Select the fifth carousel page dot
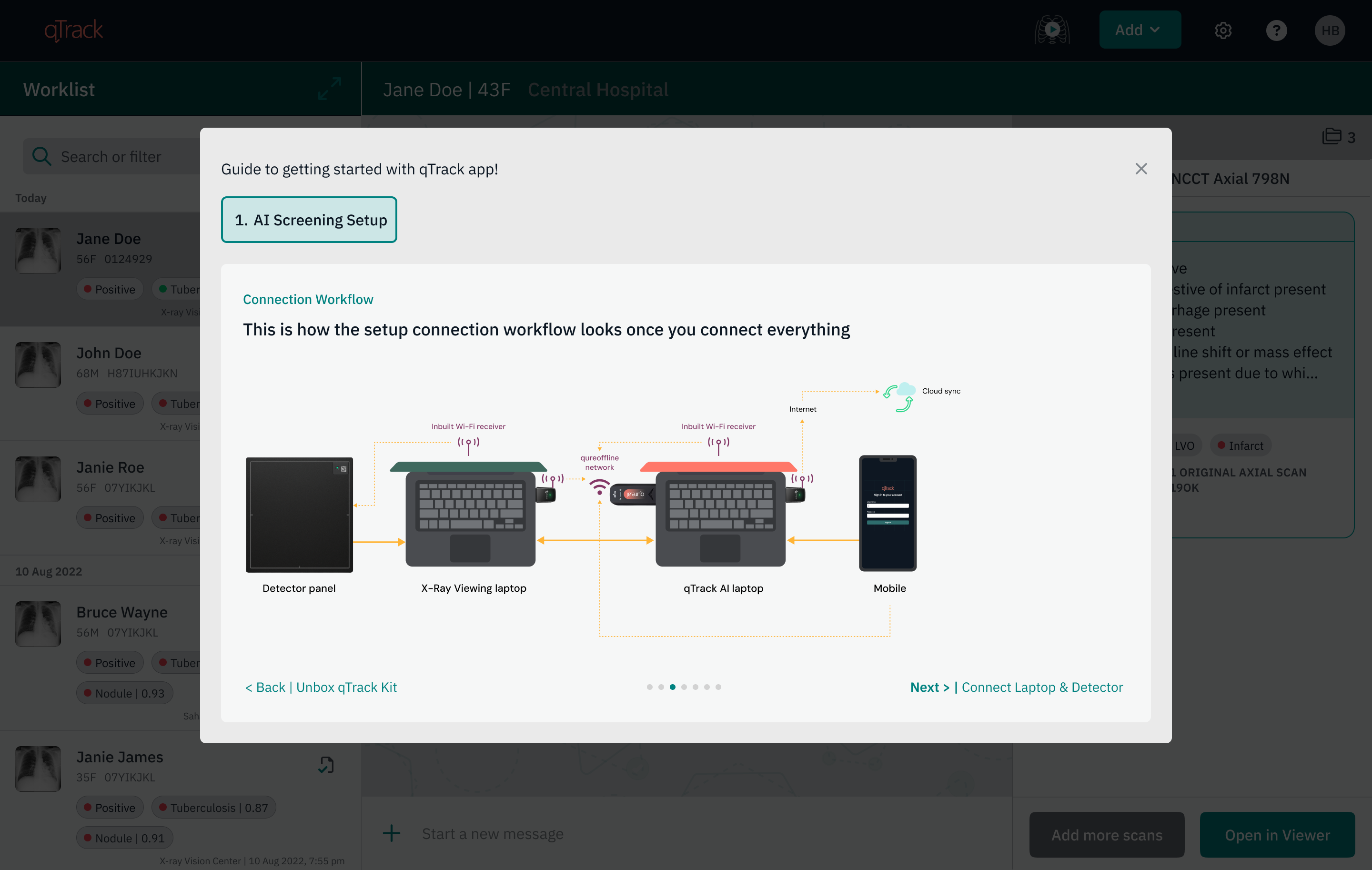1372x870 pixels. coord(695,687)
